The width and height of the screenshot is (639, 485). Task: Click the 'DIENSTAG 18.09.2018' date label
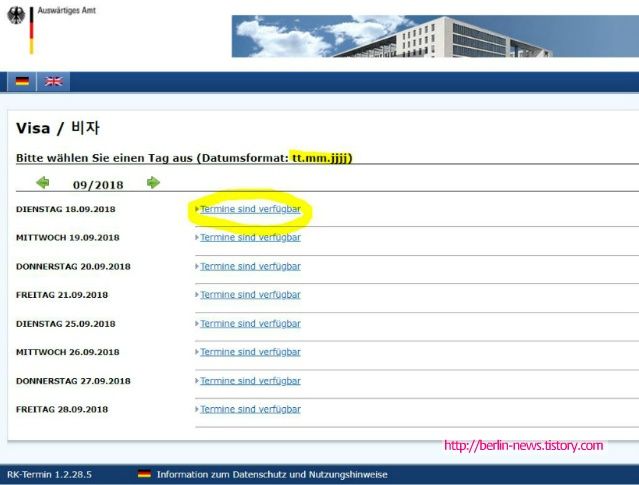(x=66, y=209)
